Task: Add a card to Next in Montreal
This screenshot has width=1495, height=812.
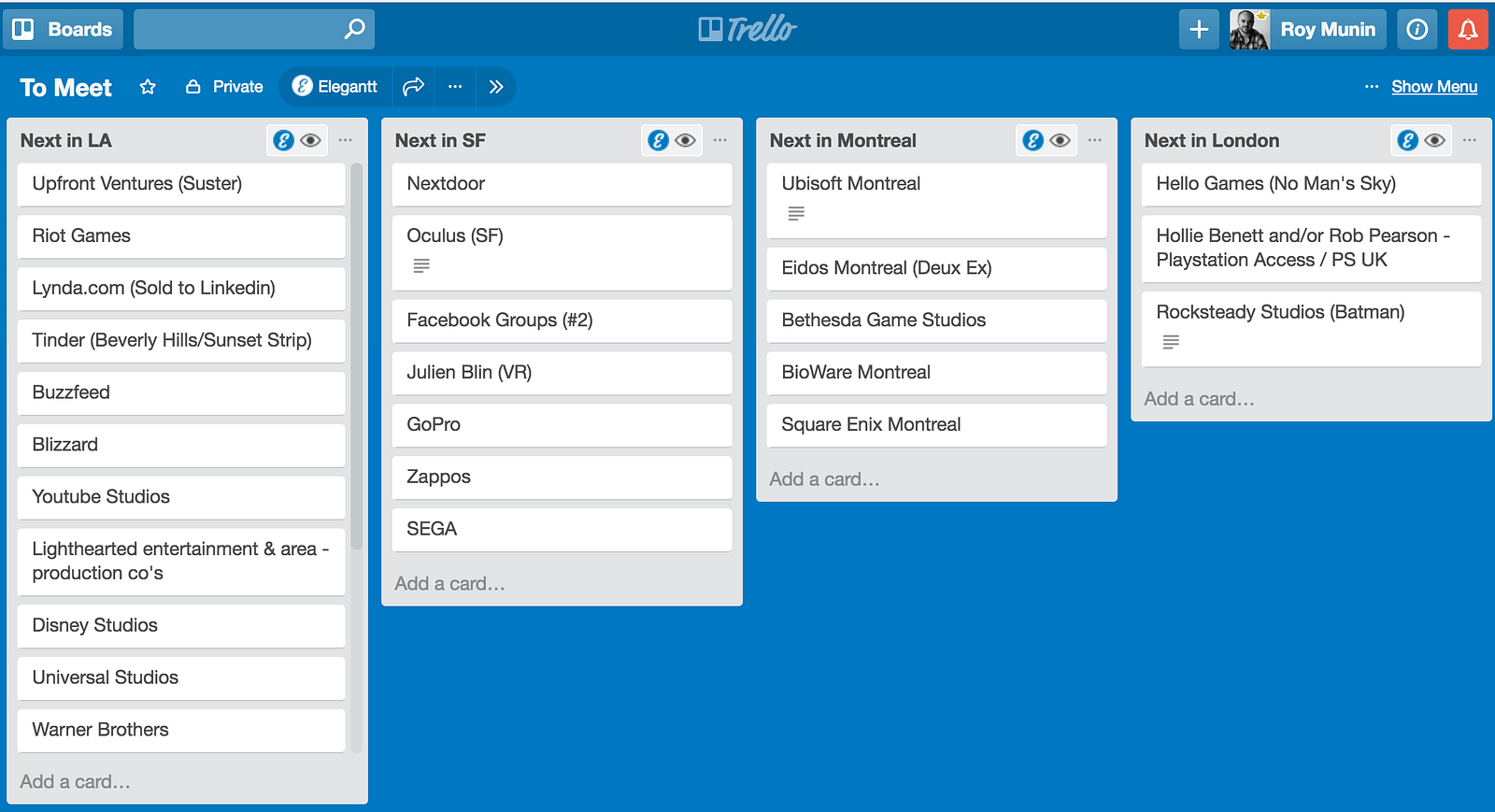Action: 825,479
